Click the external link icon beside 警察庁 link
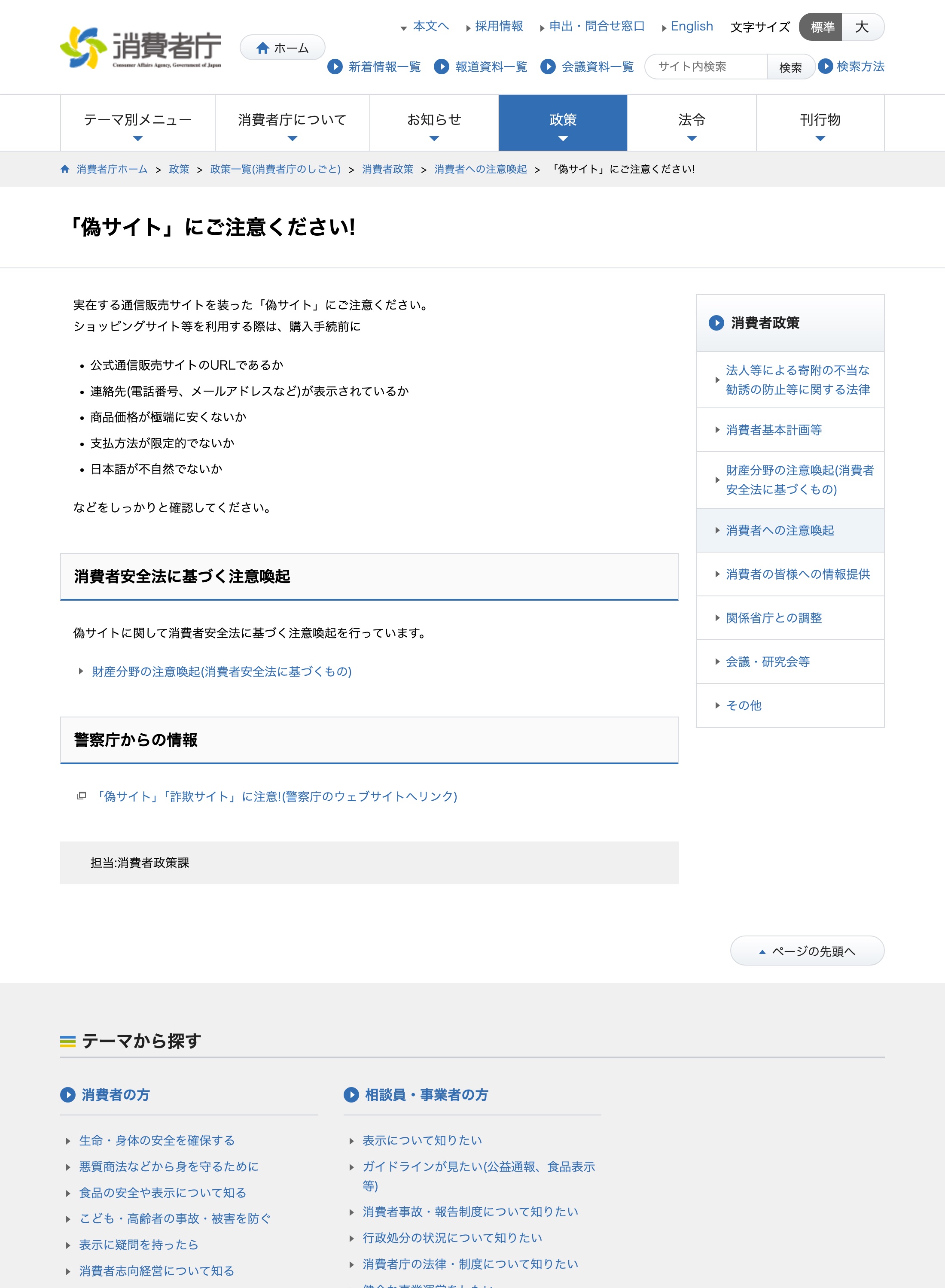The height and width of the screenshot is (1288, 945). [81, 796]
